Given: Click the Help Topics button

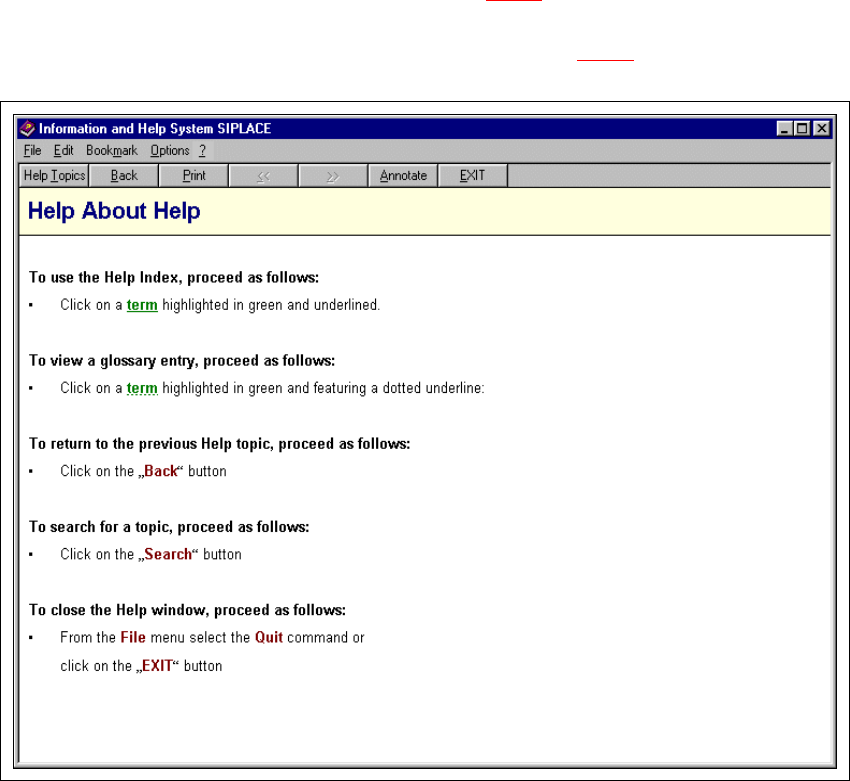Looking at the screenshot, I should pos(54,176).
